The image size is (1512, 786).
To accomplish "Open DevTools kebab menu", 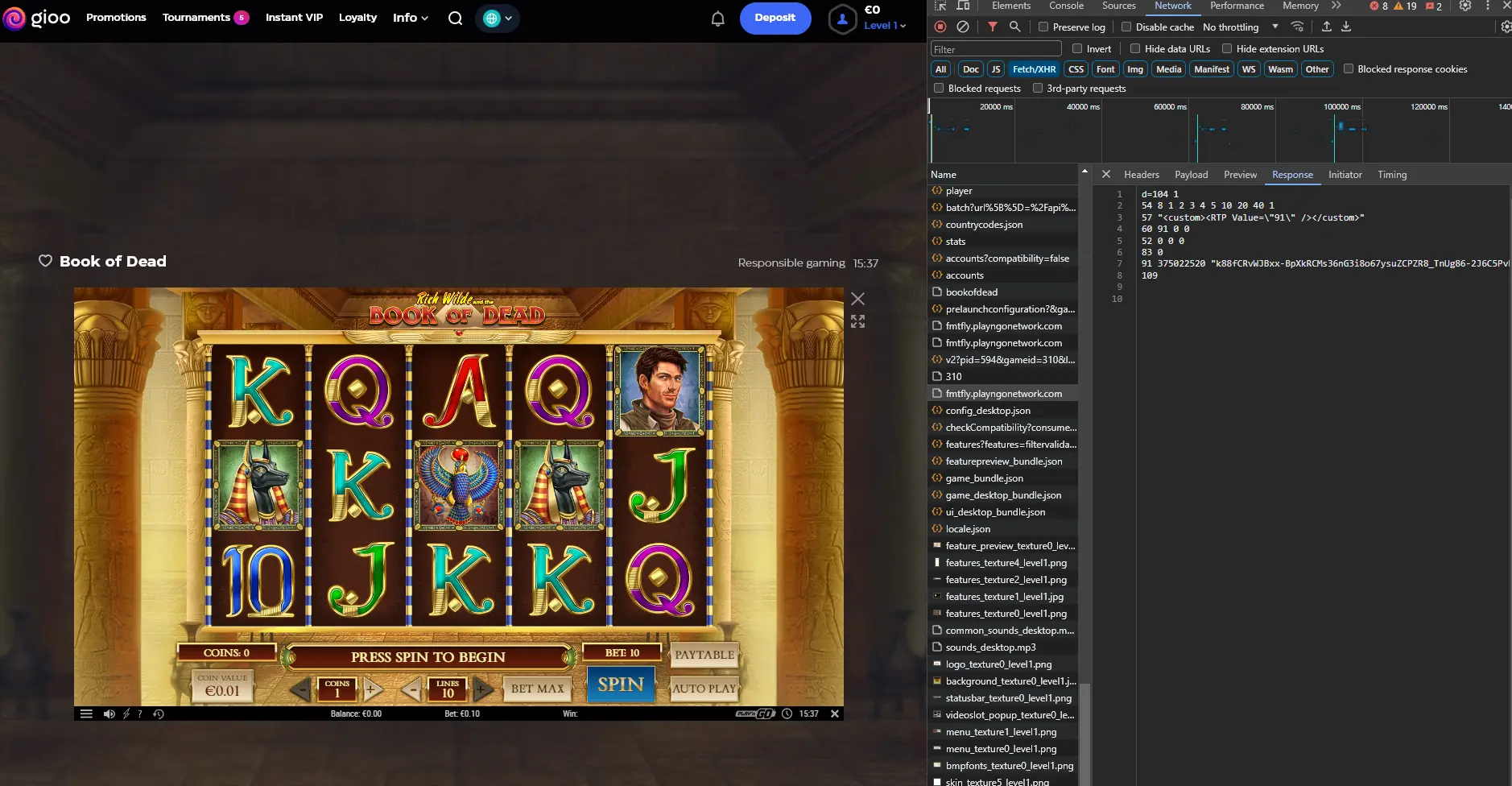I will tap(1488, 6).
